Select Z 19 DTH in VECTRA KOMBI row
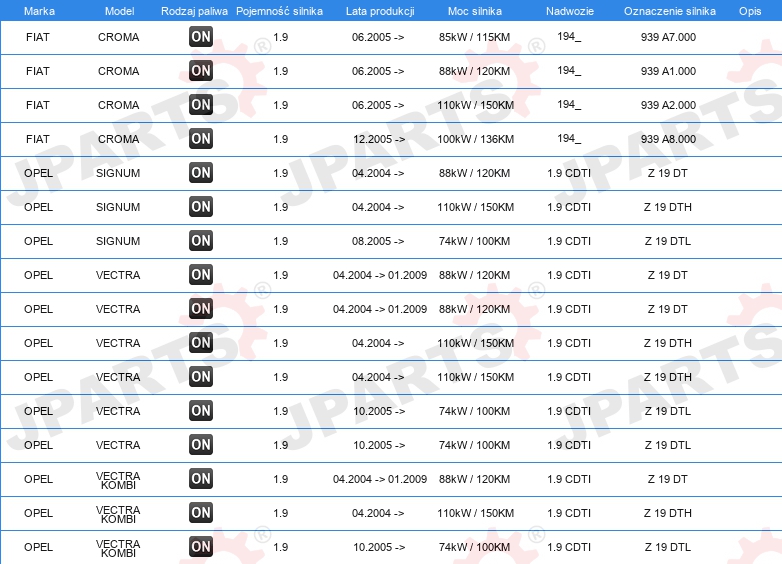 click(x=667, y=513)
